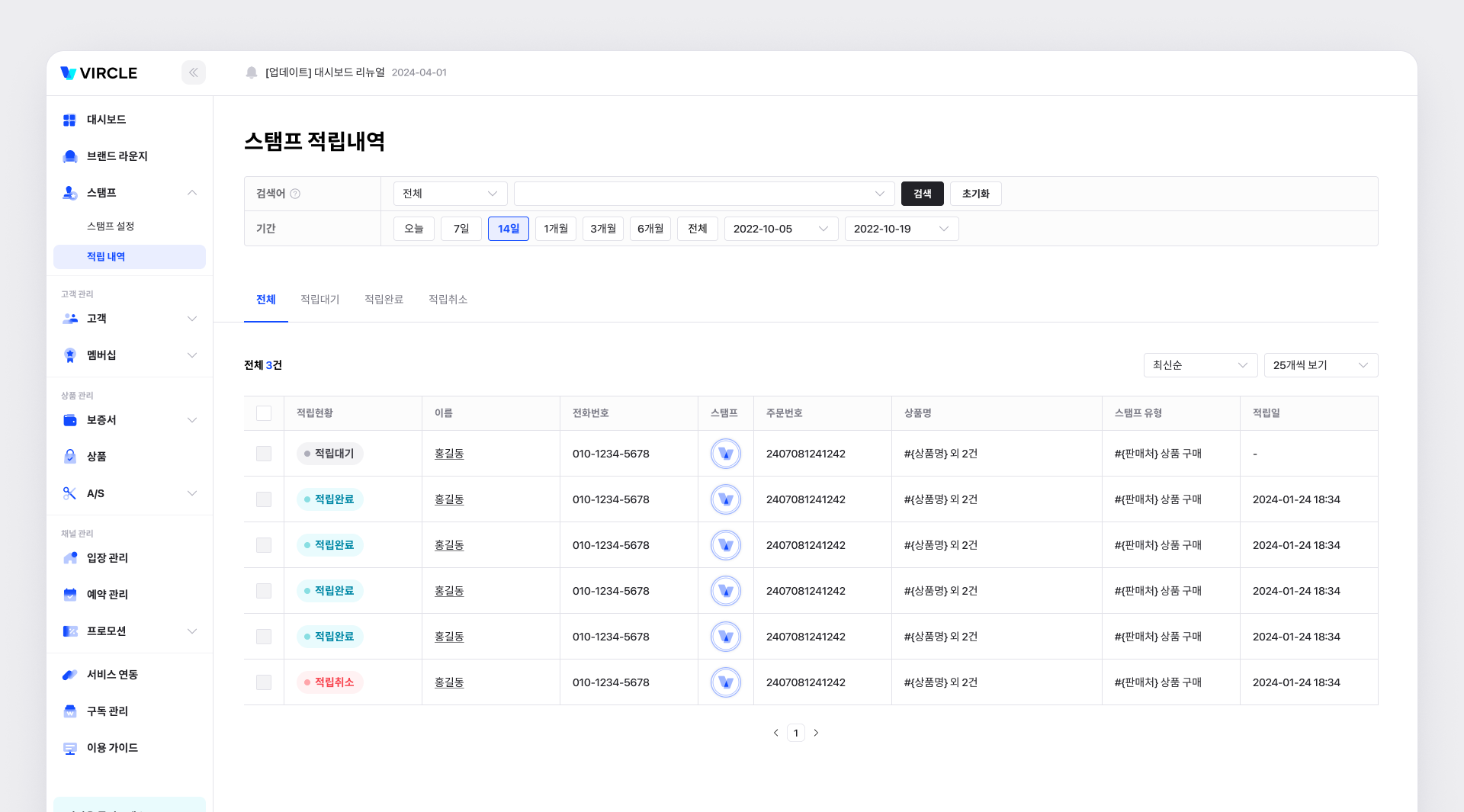
Task: Click the 스탬프 sidebar icon
Action: pos(69,193)
